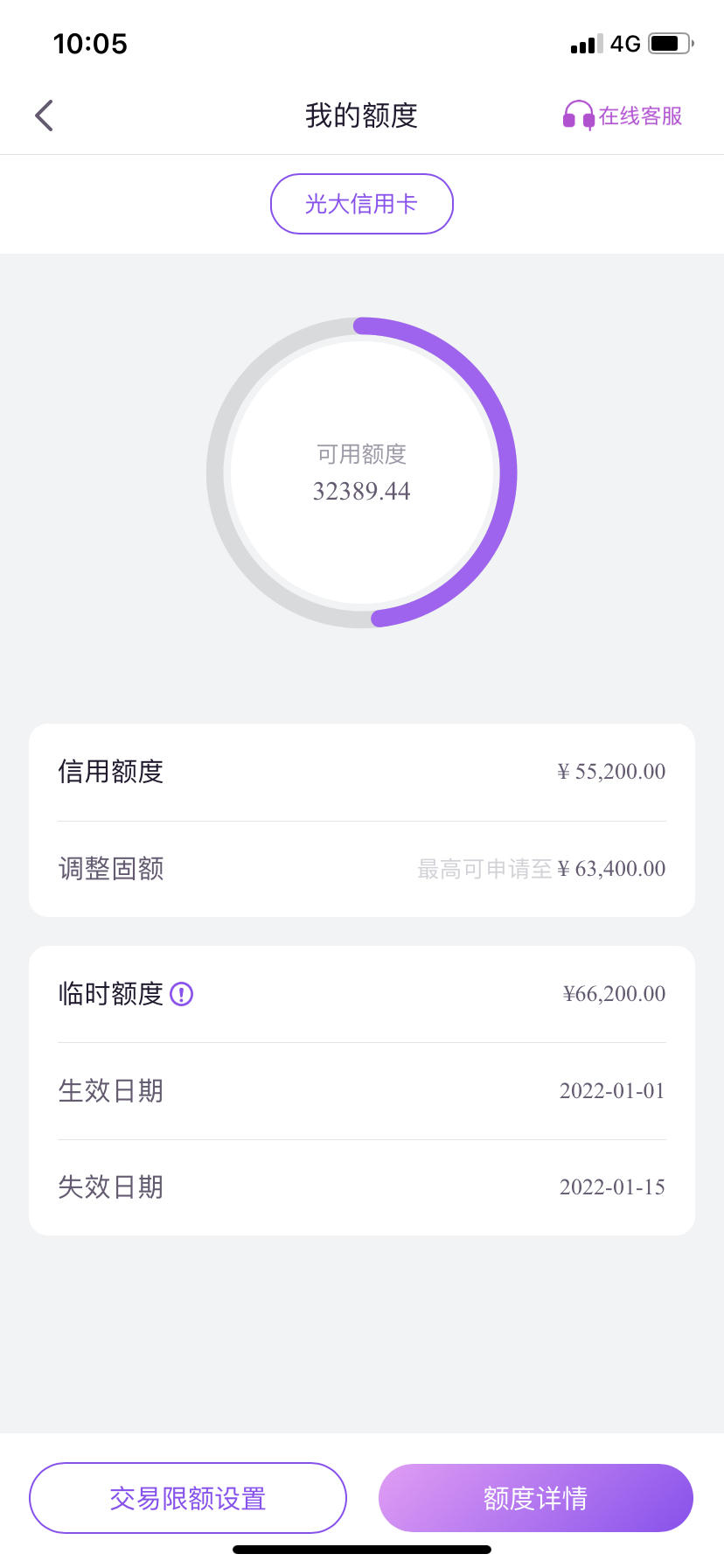The width and height of the screenshot is (724, 1568).
Task: Tap the 在线客服 link text
Action: 640,115
